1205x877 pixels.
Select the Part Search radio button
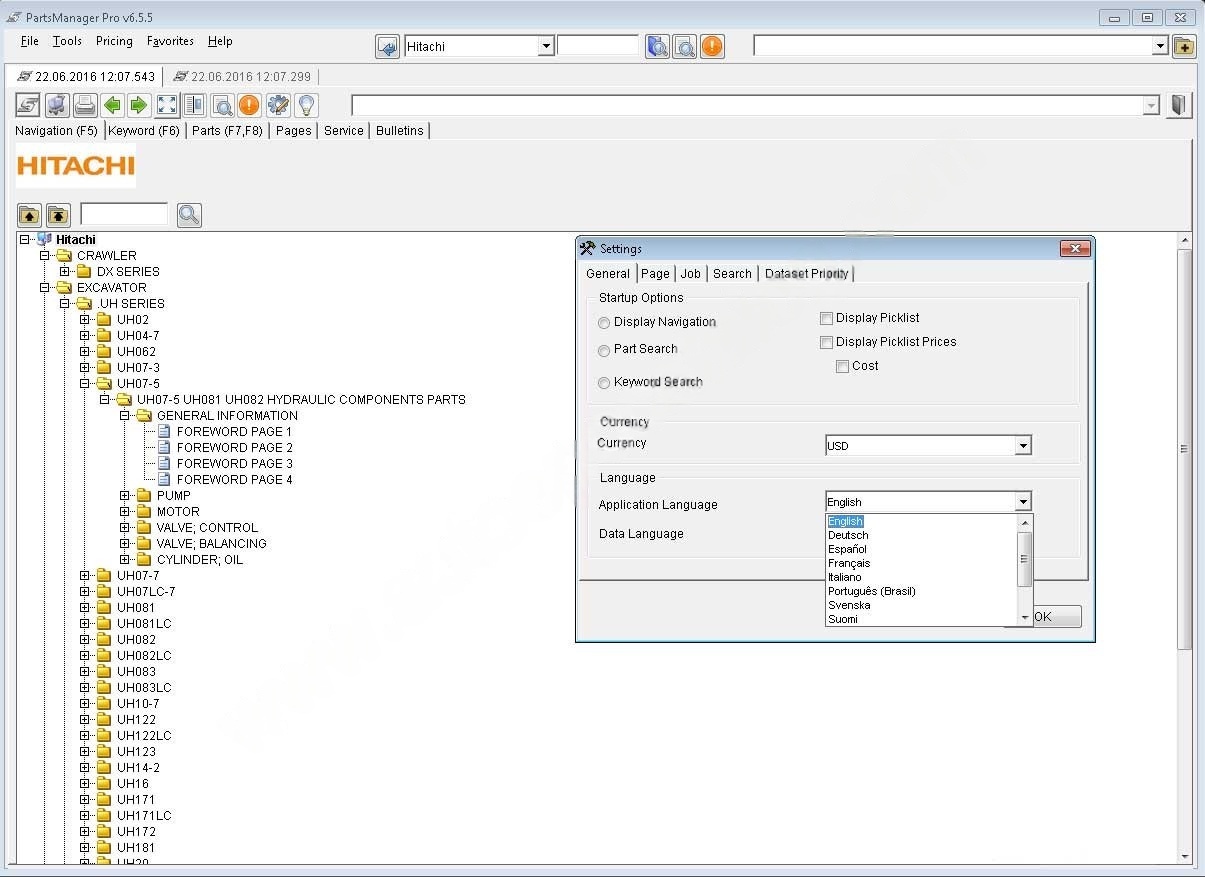tap(604, 350)
